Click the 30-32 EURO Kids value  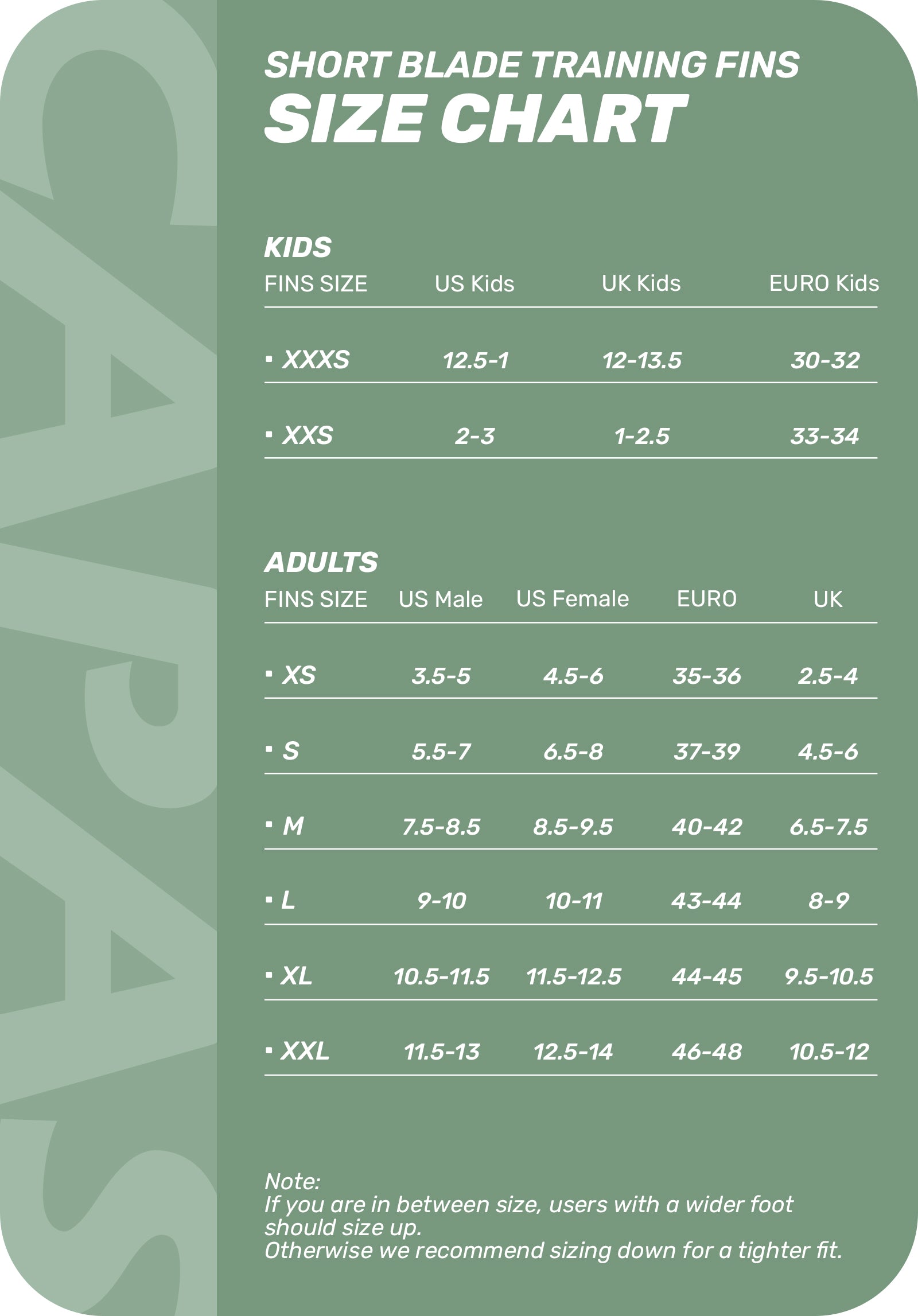tap(824, 360)
